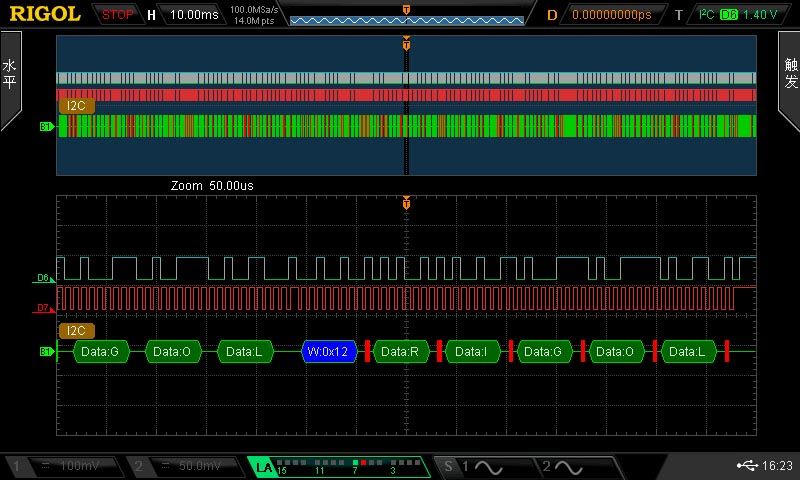Click the blue W:0x12 address packet

(x=329, y=351)
